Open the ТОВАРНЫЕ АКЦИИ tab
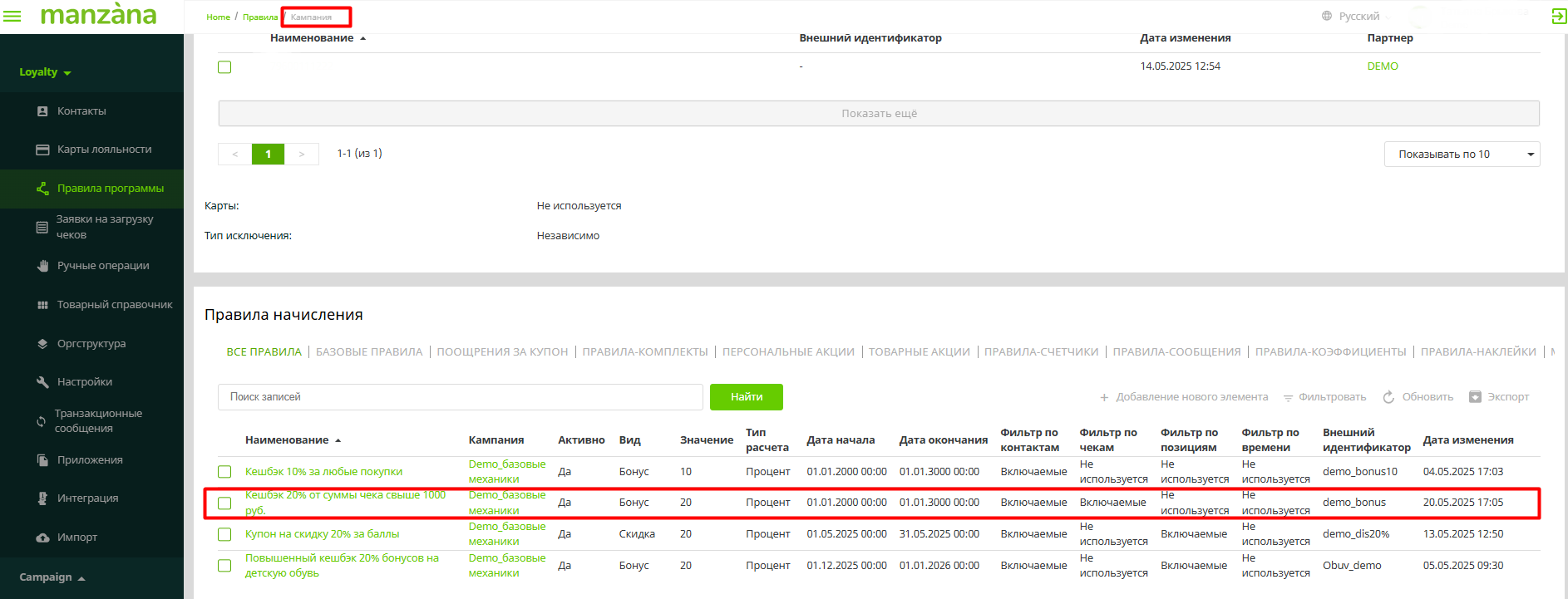Viewport: 1568px width, 599px height. coord(919,352)
